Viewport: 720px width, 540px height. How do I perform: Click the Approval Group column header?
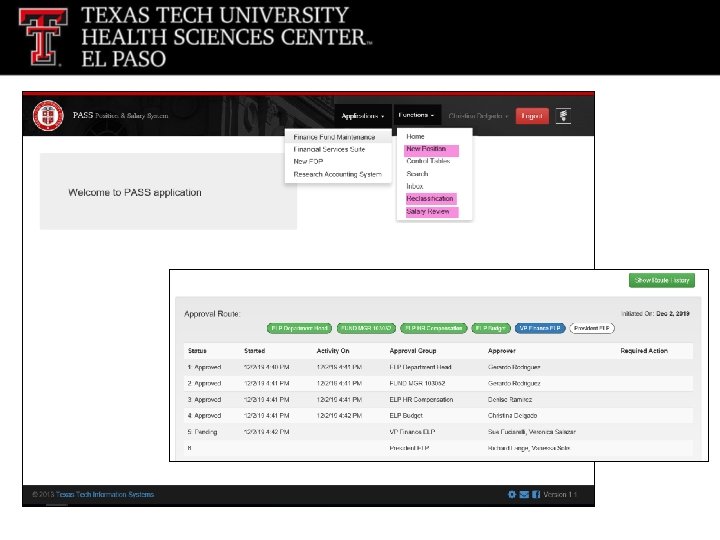click(x=413, y=351)
